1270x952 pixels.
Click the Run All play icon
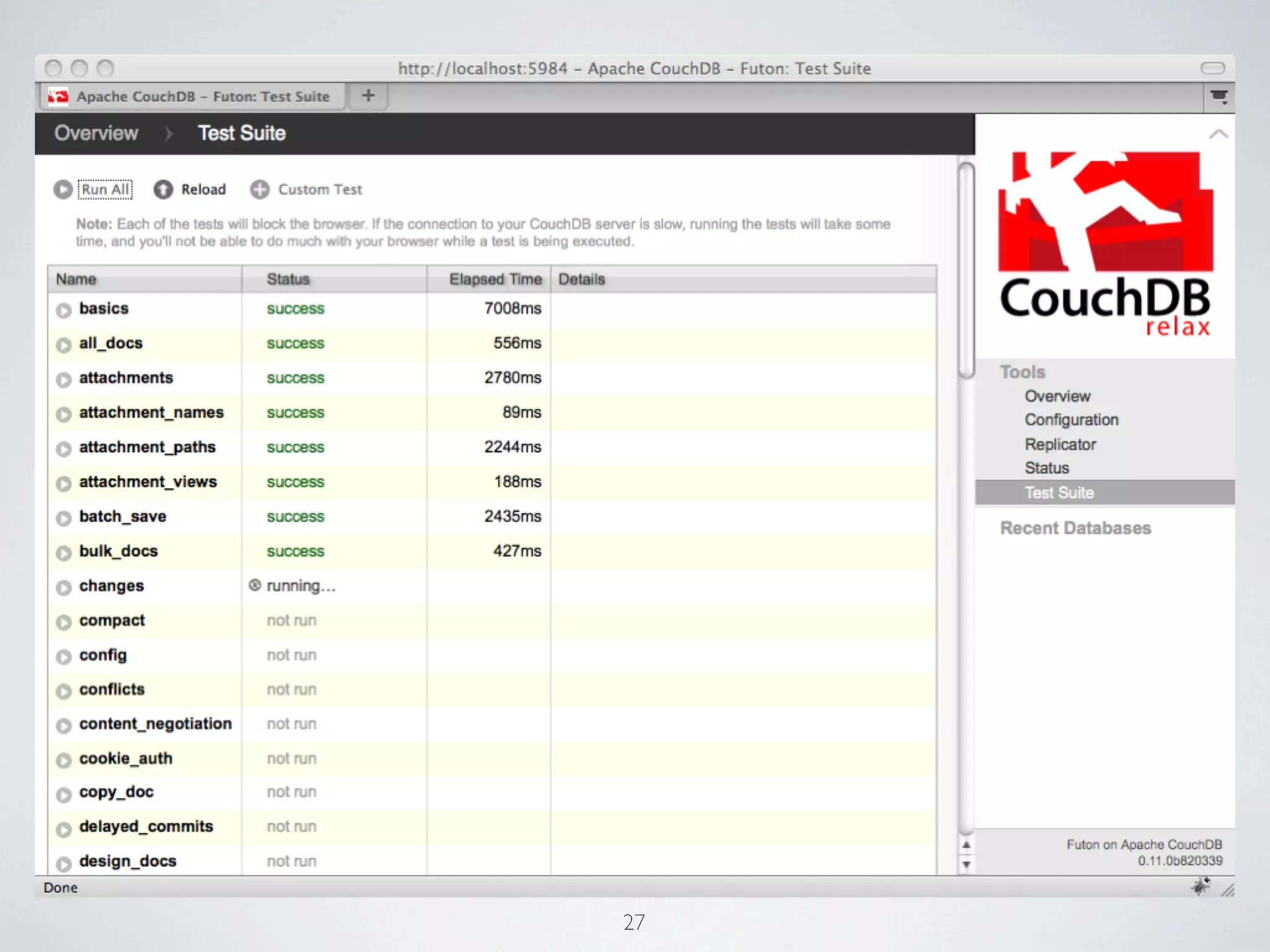click(63, 190)
